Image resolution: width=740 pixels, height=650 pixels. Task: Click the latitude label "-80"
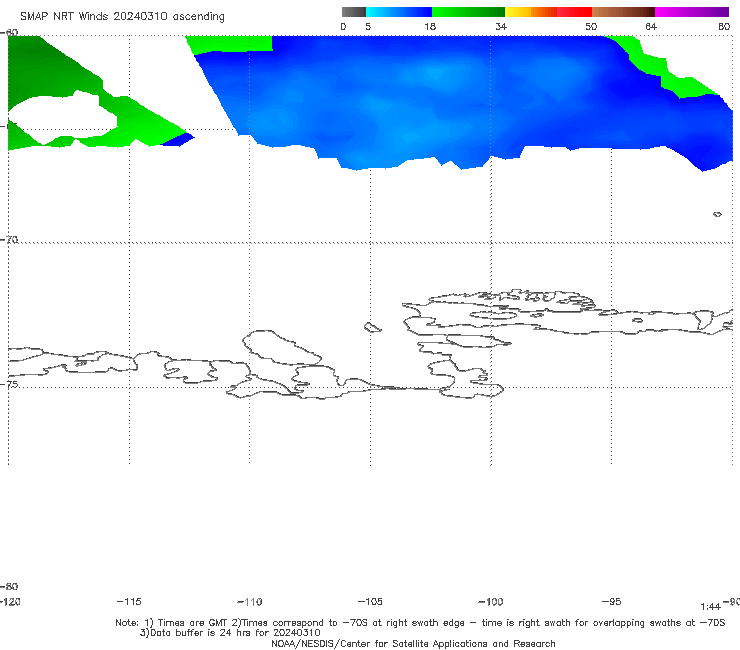(x=9, y=586)
